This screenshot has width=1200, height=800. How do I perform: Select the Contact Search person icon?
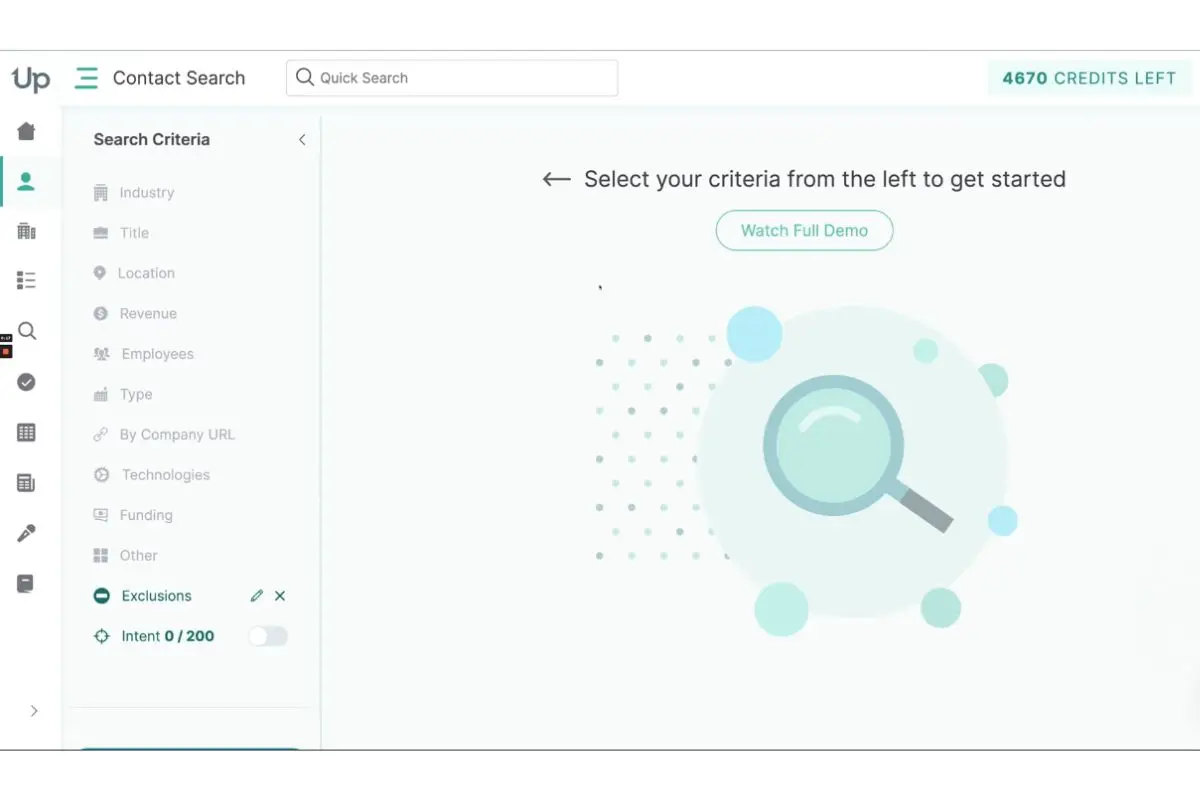[26, 181]
